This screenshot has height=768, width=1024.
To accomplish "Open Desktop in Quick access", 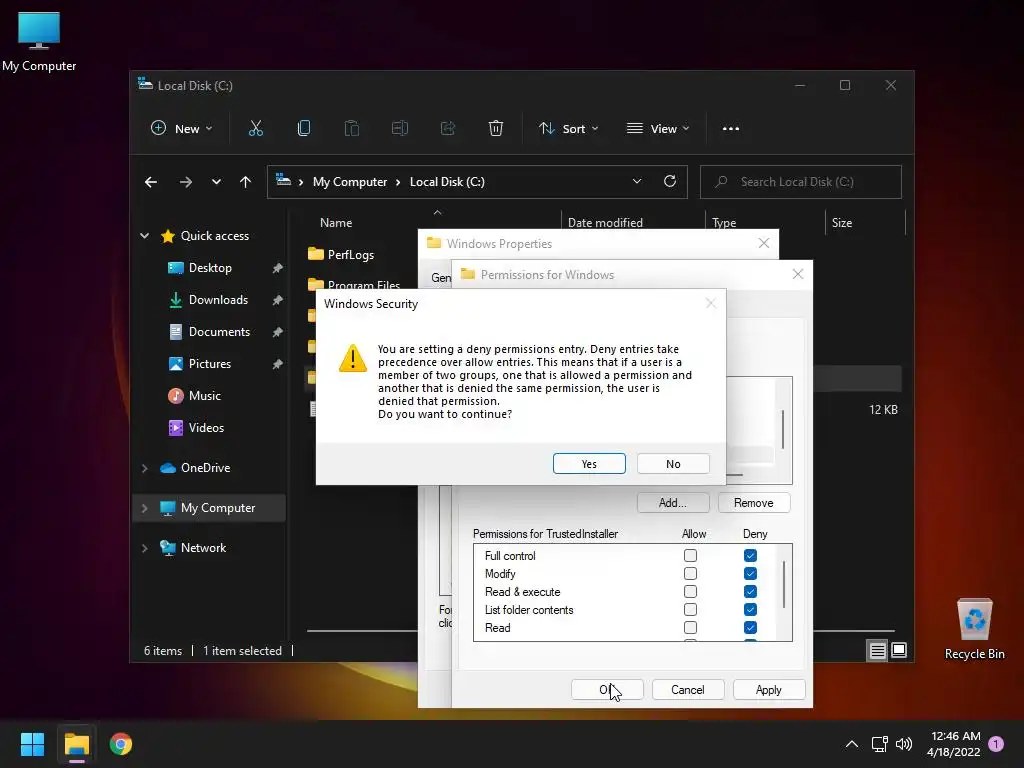I will coord(210,268).
